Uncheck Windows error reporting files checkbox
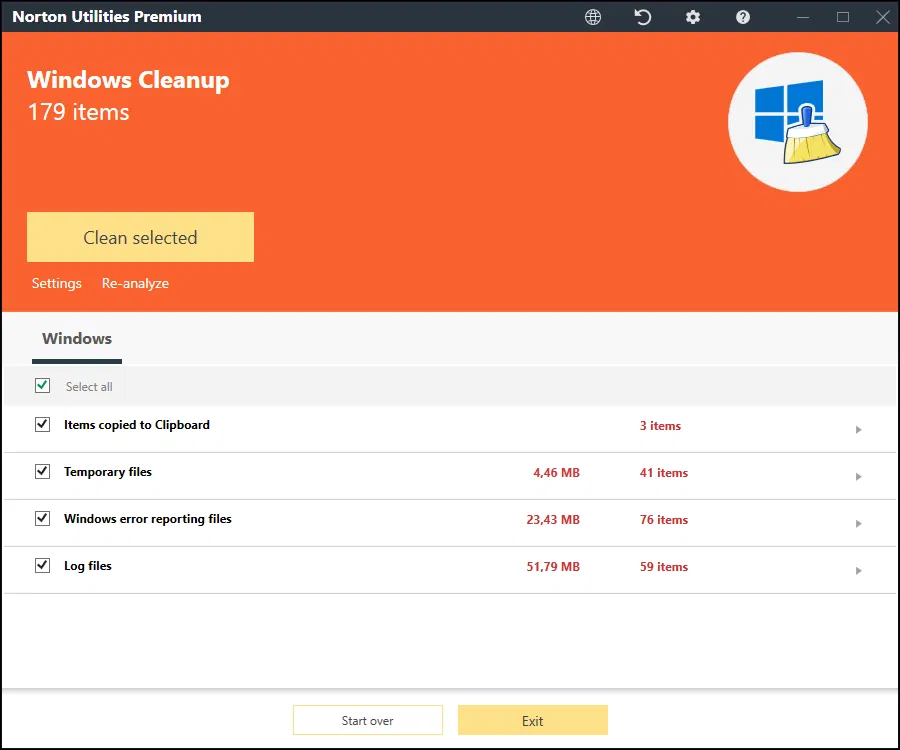Screen dimensions: 900x750 42,519
